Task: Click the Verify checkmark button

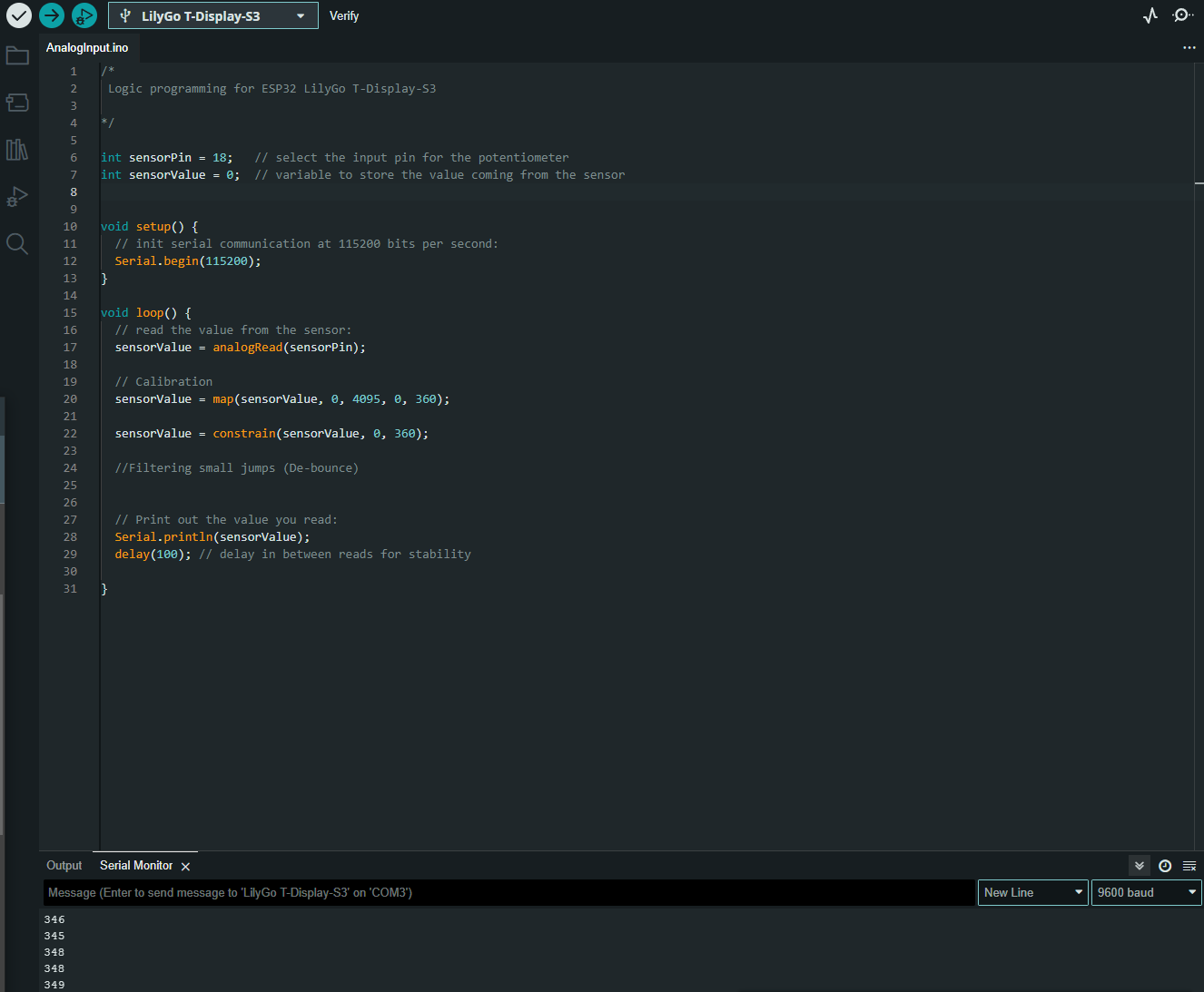Action: [19, 15]
